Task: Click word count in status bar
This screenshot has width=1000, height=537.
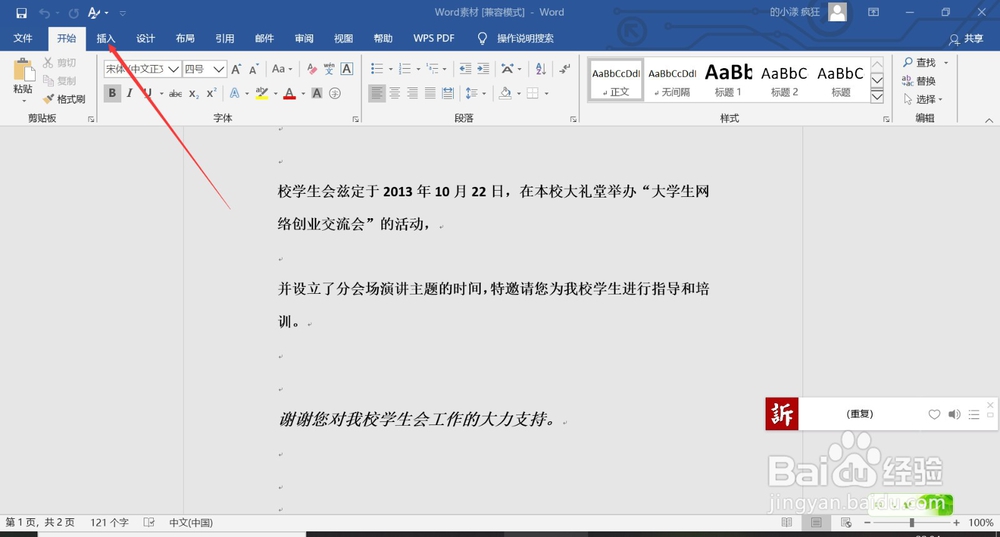Action: point(109,522)
